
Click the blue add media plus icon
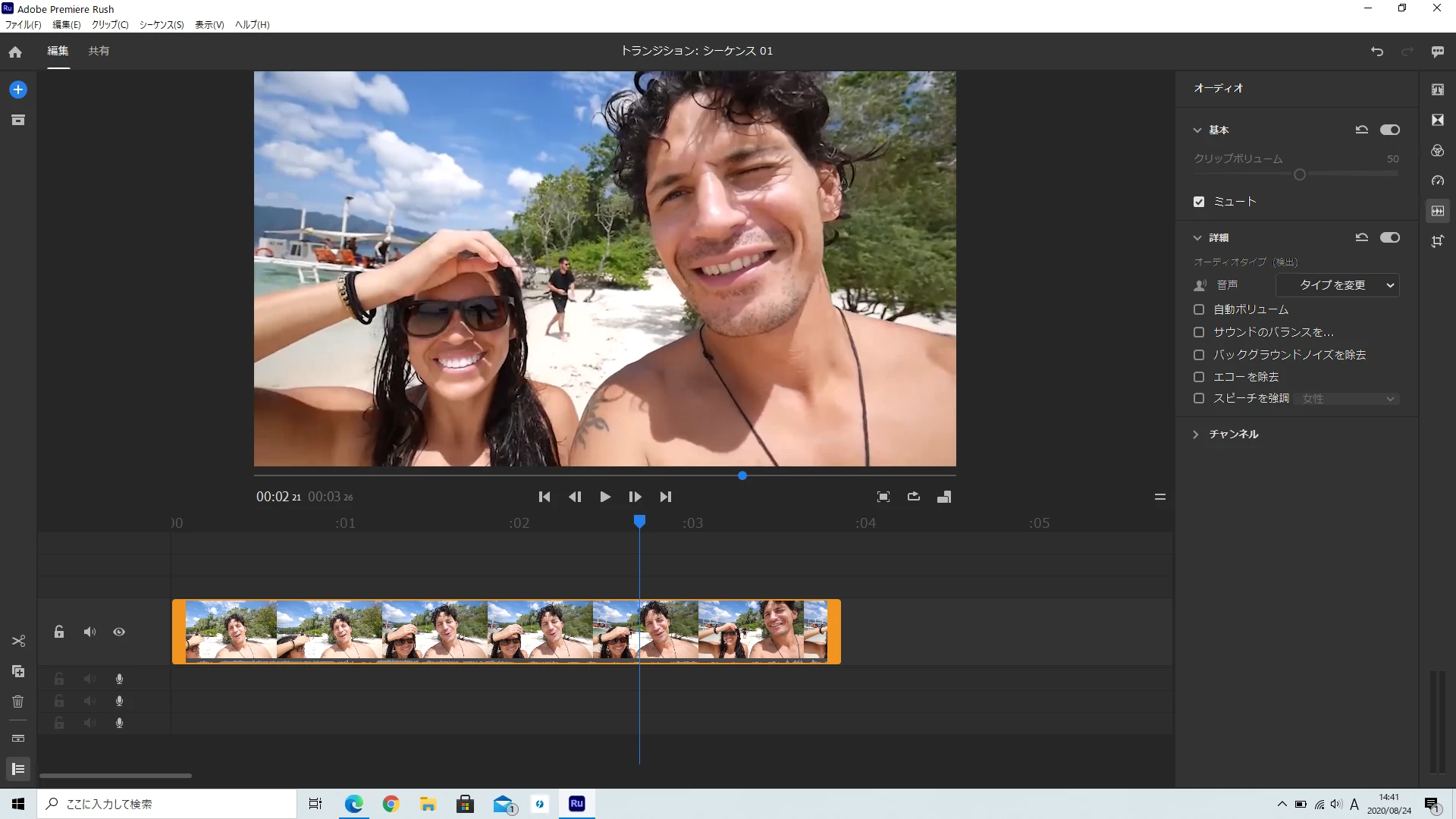coord(18,89)
